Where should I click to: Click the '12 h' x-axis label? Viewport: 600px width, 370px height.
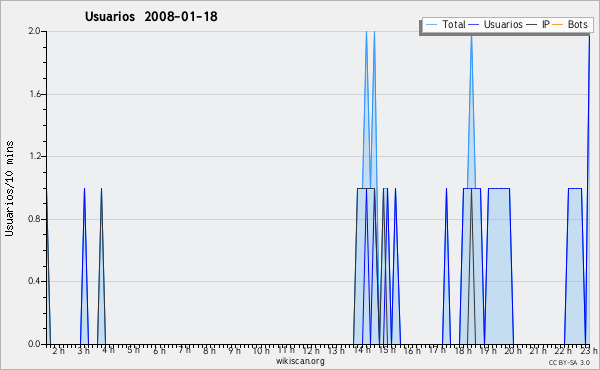pos(311,350)
